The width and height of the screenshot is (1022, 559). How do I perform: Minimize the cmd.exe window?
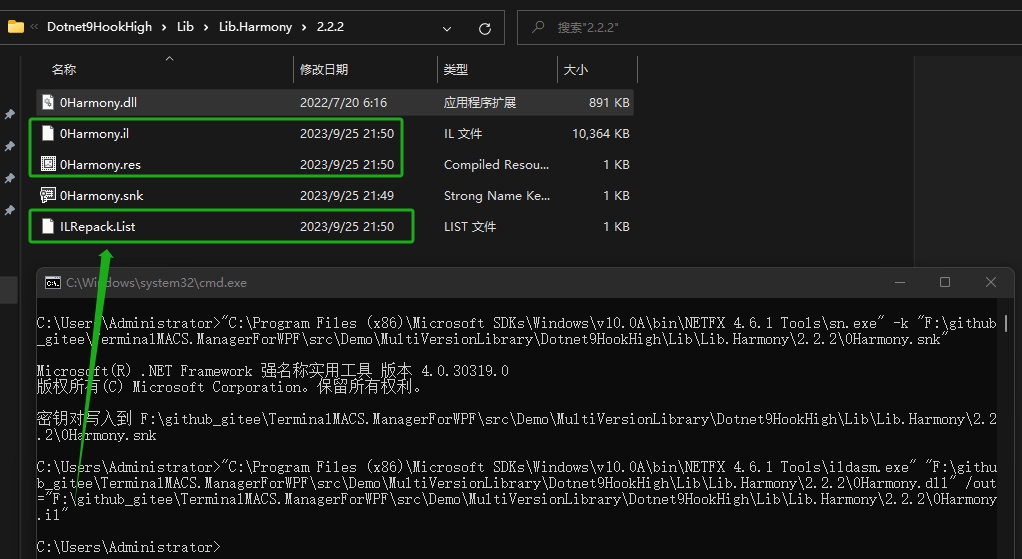pyautogui.click(x=900, y=282)
